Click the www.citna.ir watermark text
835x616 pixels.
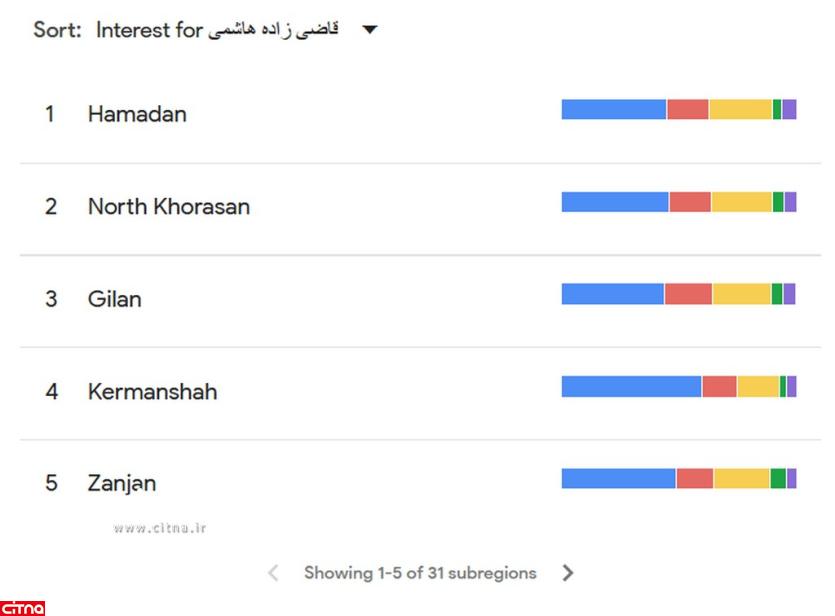pyautogui.click(x=159, y=527)
